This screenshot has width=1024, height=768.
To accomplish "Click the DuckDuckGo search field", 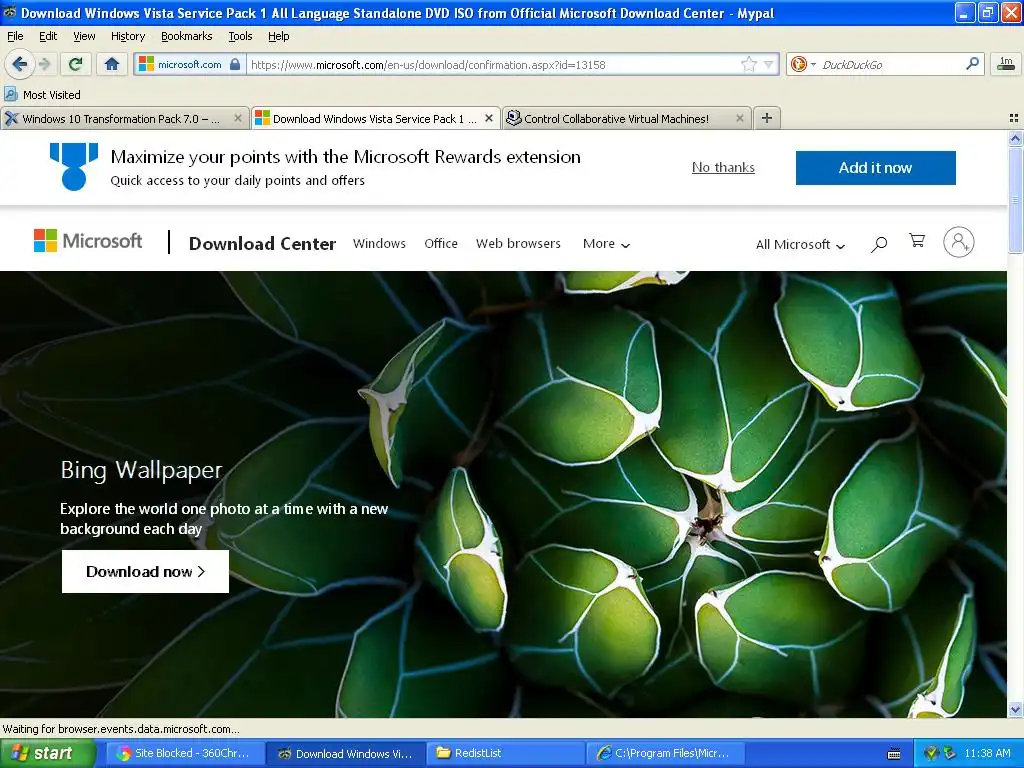I will point(891,65).
